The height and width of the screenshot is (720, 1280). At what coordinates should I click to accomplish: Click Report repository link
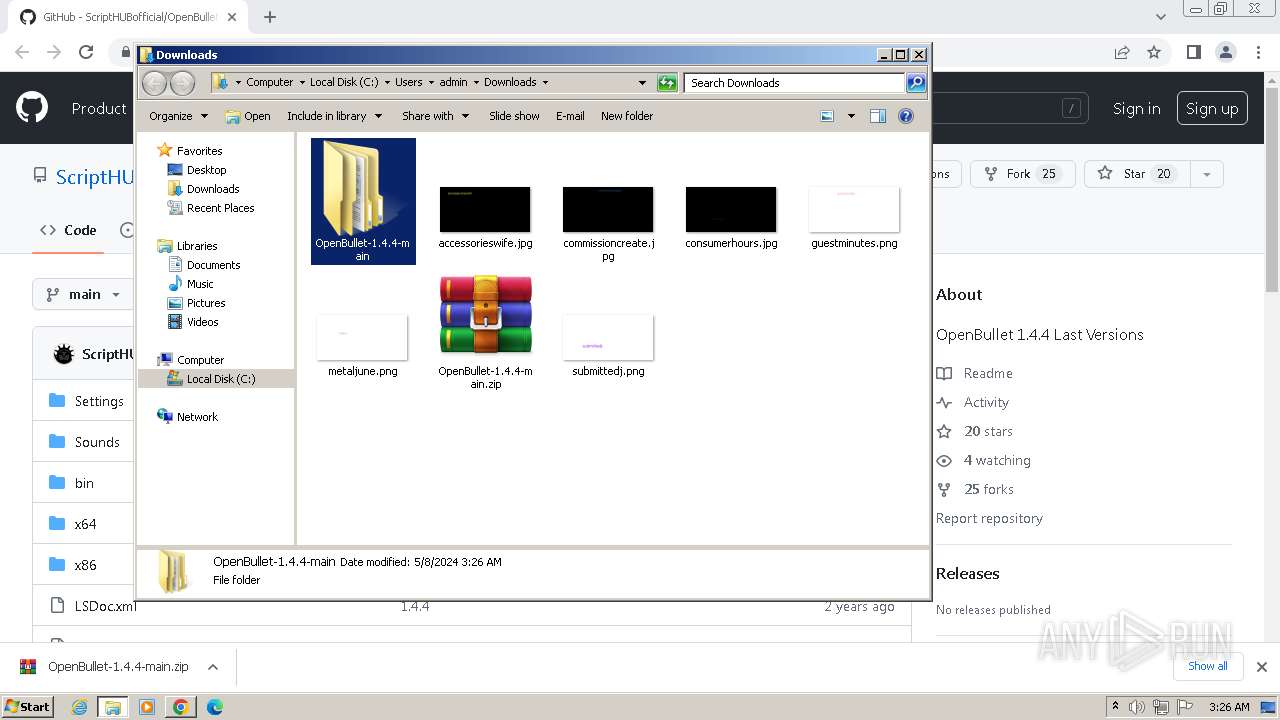[989, 518]
